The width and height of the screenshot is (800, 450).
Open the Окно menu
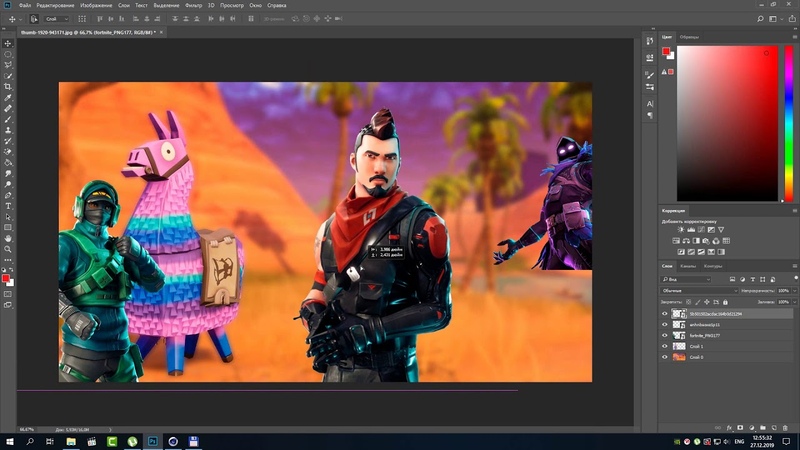tap(256, 5)
